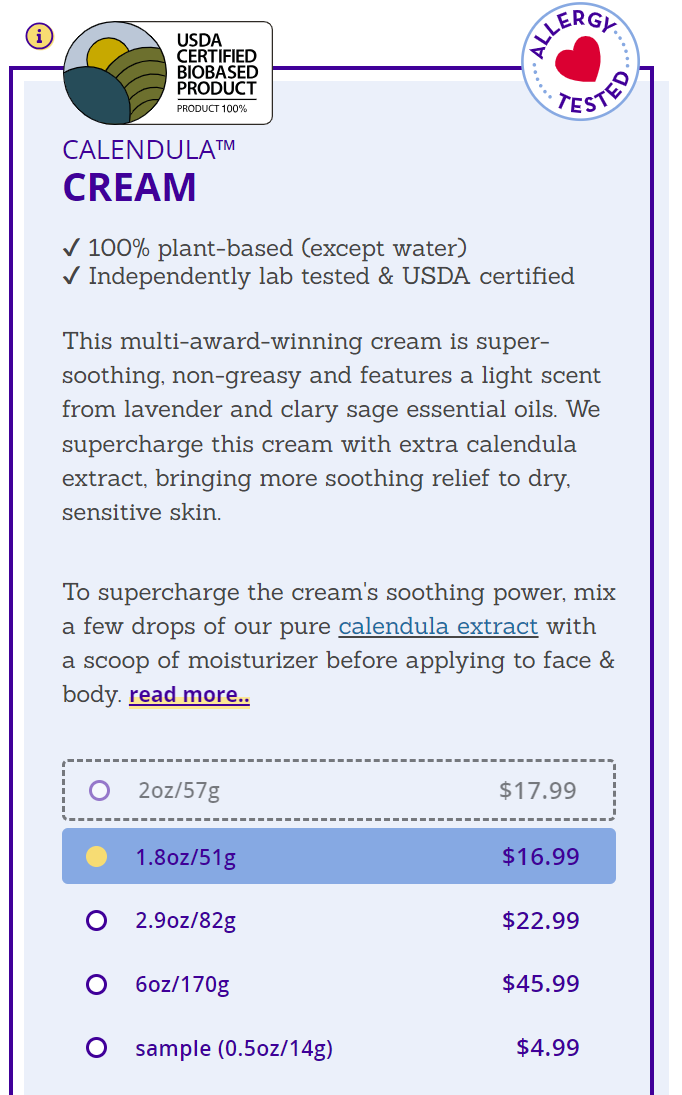Click the checkmark beside 'Independently lab tested'
This screenshot has width=682, height=1095.
pyautogui.click(x=71, y=276)
